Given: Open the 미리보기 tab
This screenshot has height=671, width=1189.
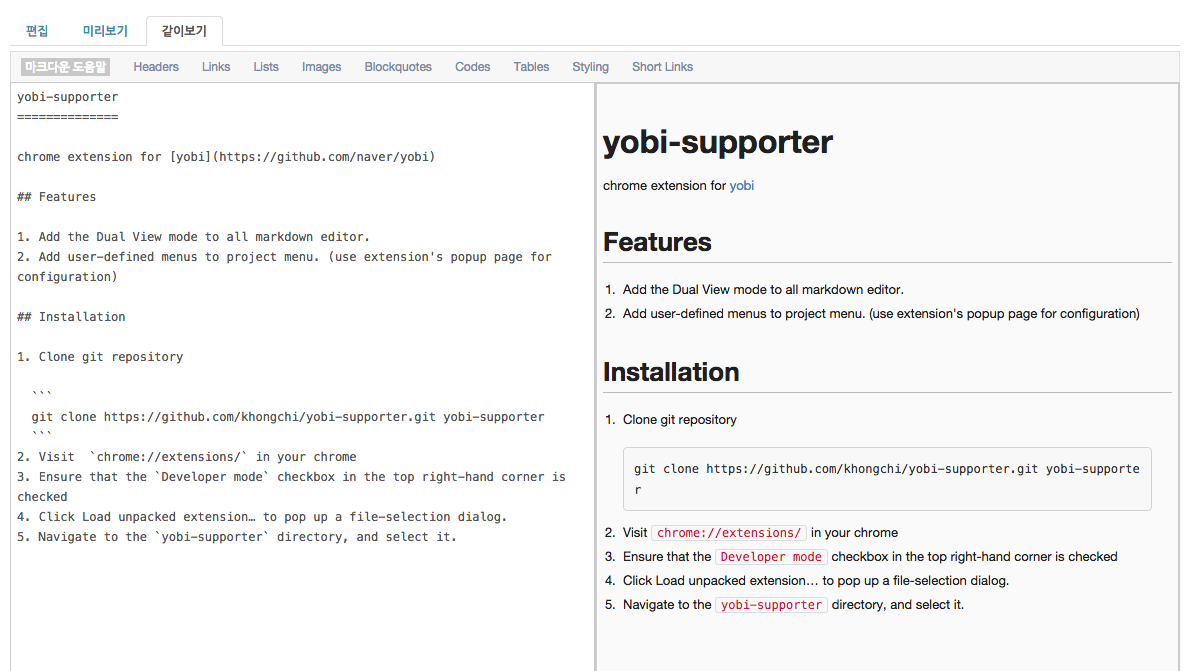Looking at the screenshot, I should point(105,31).
